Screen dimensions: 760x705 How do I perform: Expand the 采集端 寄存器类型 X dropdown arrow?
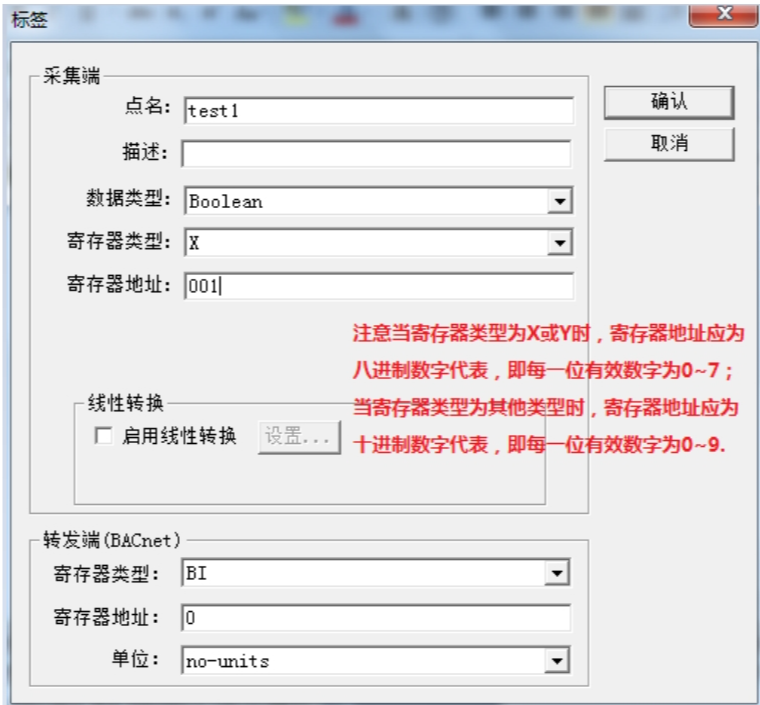(560, 242)
